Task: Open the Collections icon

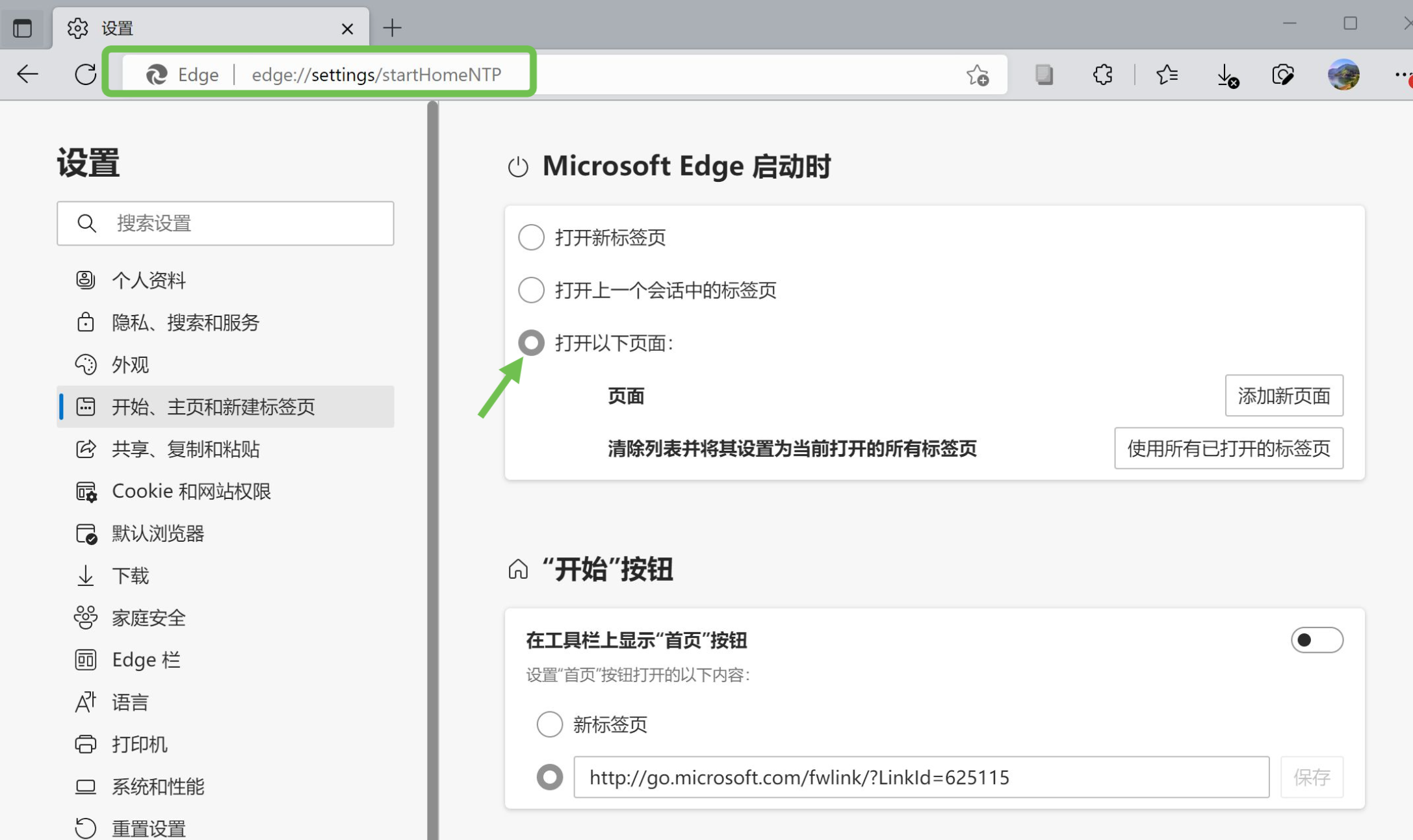Action: [1044, 74]
